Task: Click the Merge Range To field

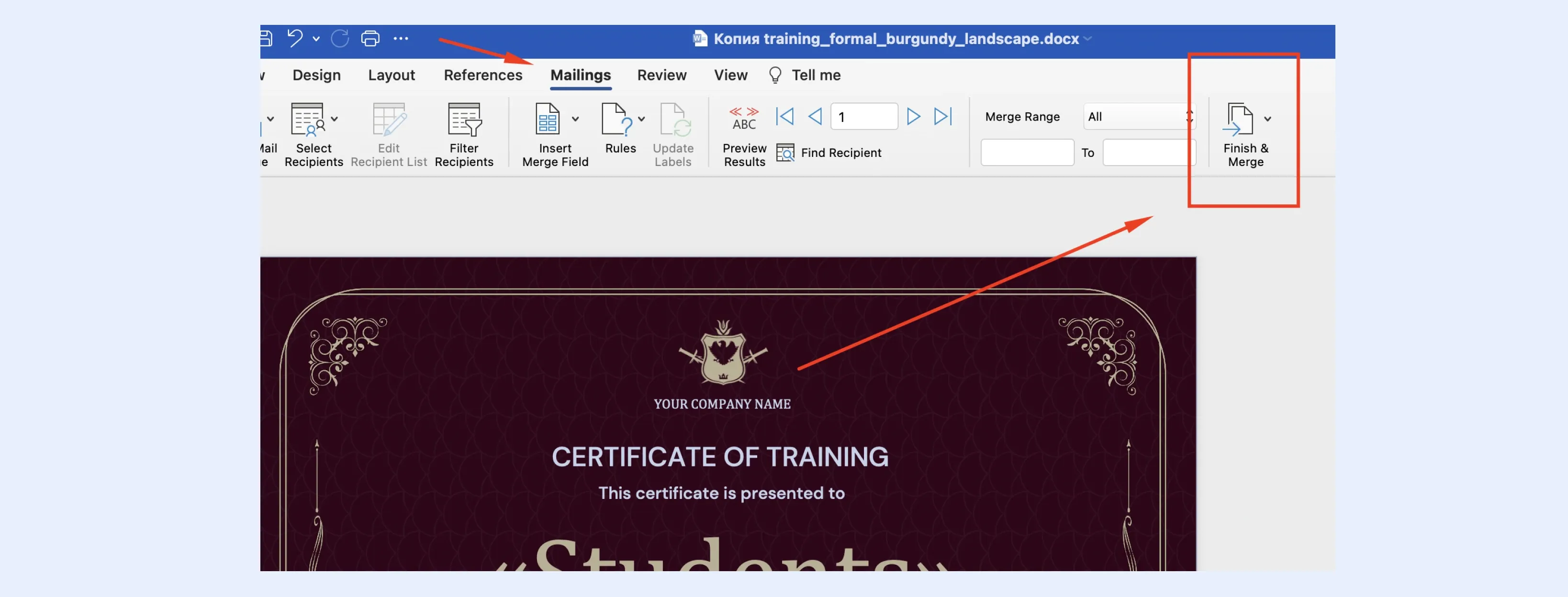Action: [1149, 152]
